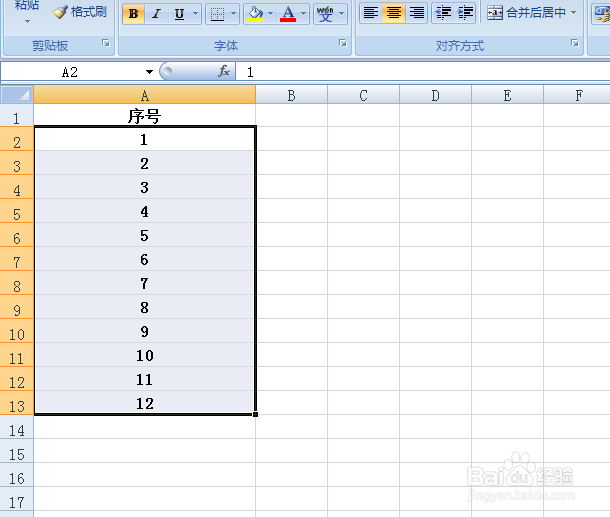Click cell A6 with value 5
610x517 pixels.
click(x=145, y=235)
